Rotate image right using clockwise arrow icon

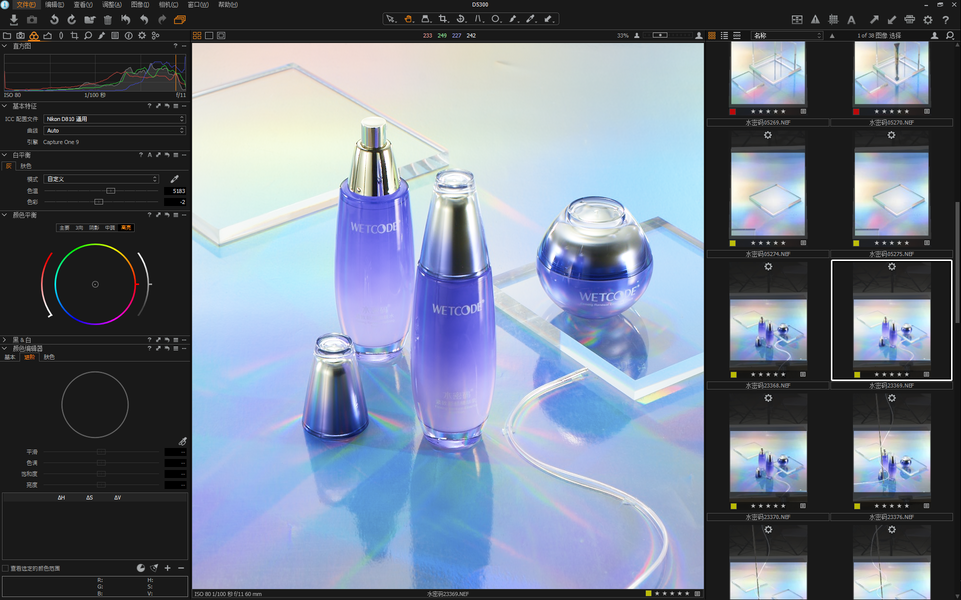pyautogui.click(x=72, y=20)
